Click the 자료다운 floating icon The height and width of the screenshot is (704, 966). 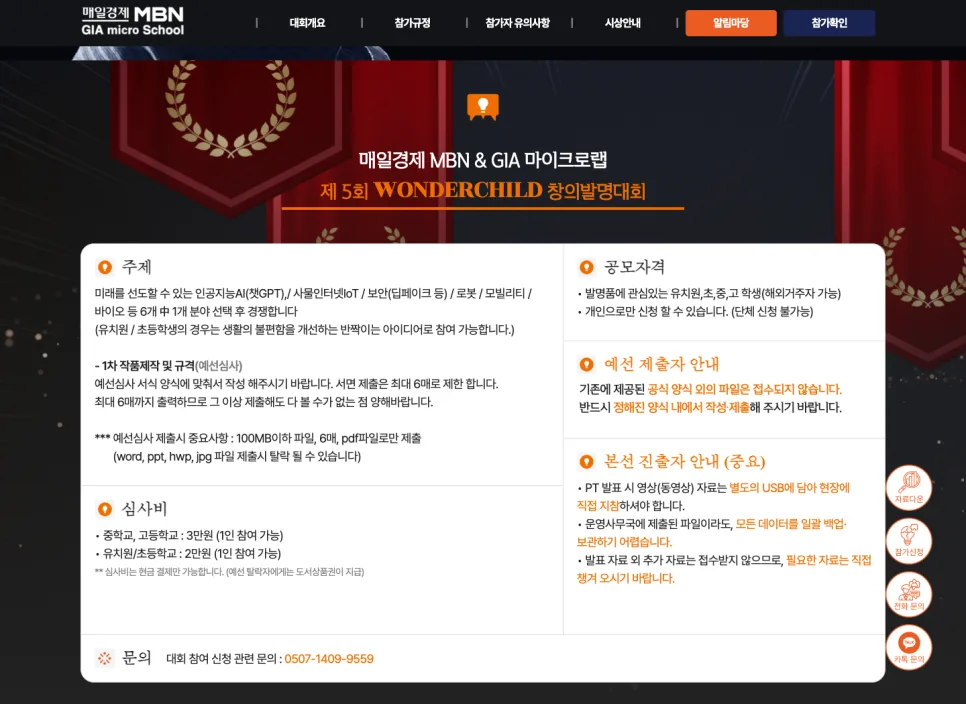click(x=909, y=488)
